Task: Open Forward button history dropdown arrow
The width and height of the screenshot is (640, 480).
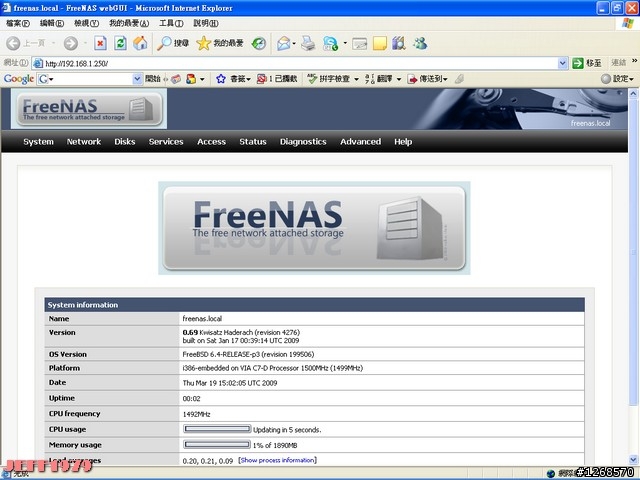Action: (x=85, y=43)
